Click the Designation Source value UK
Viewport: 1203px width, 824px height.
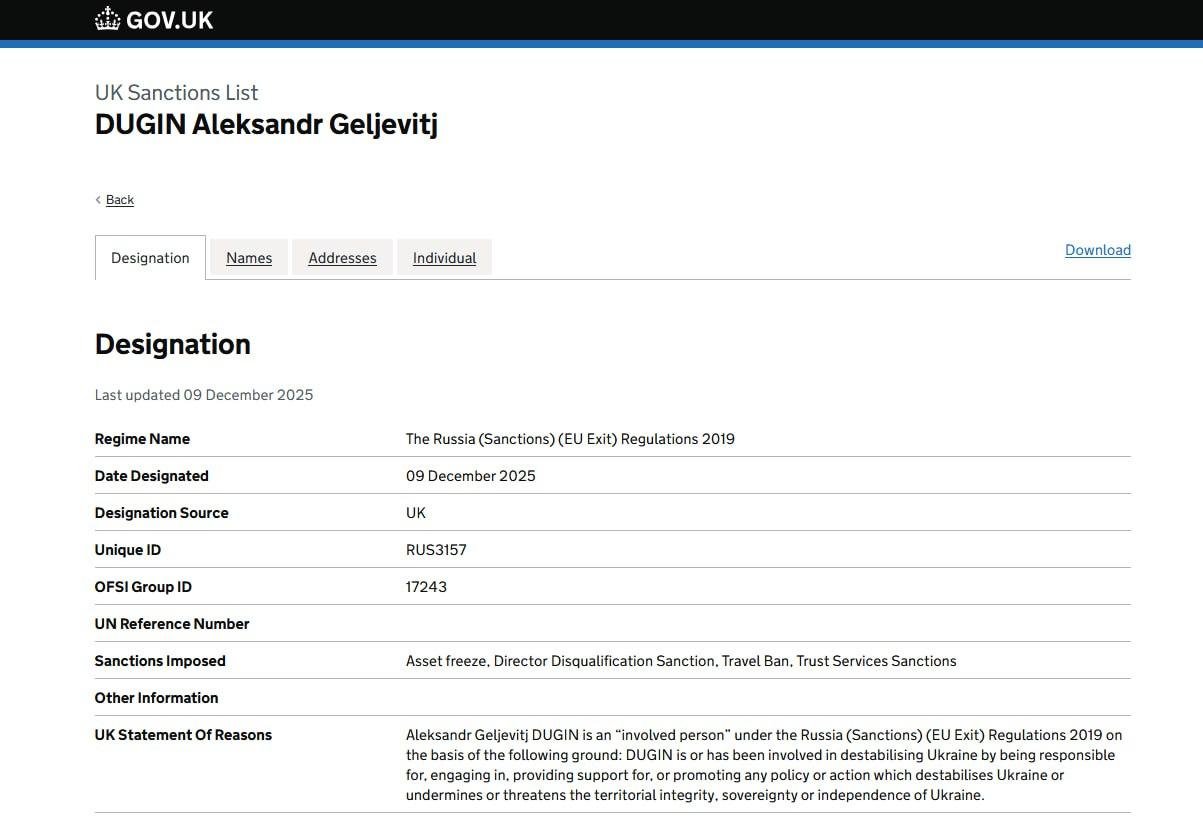416,513
